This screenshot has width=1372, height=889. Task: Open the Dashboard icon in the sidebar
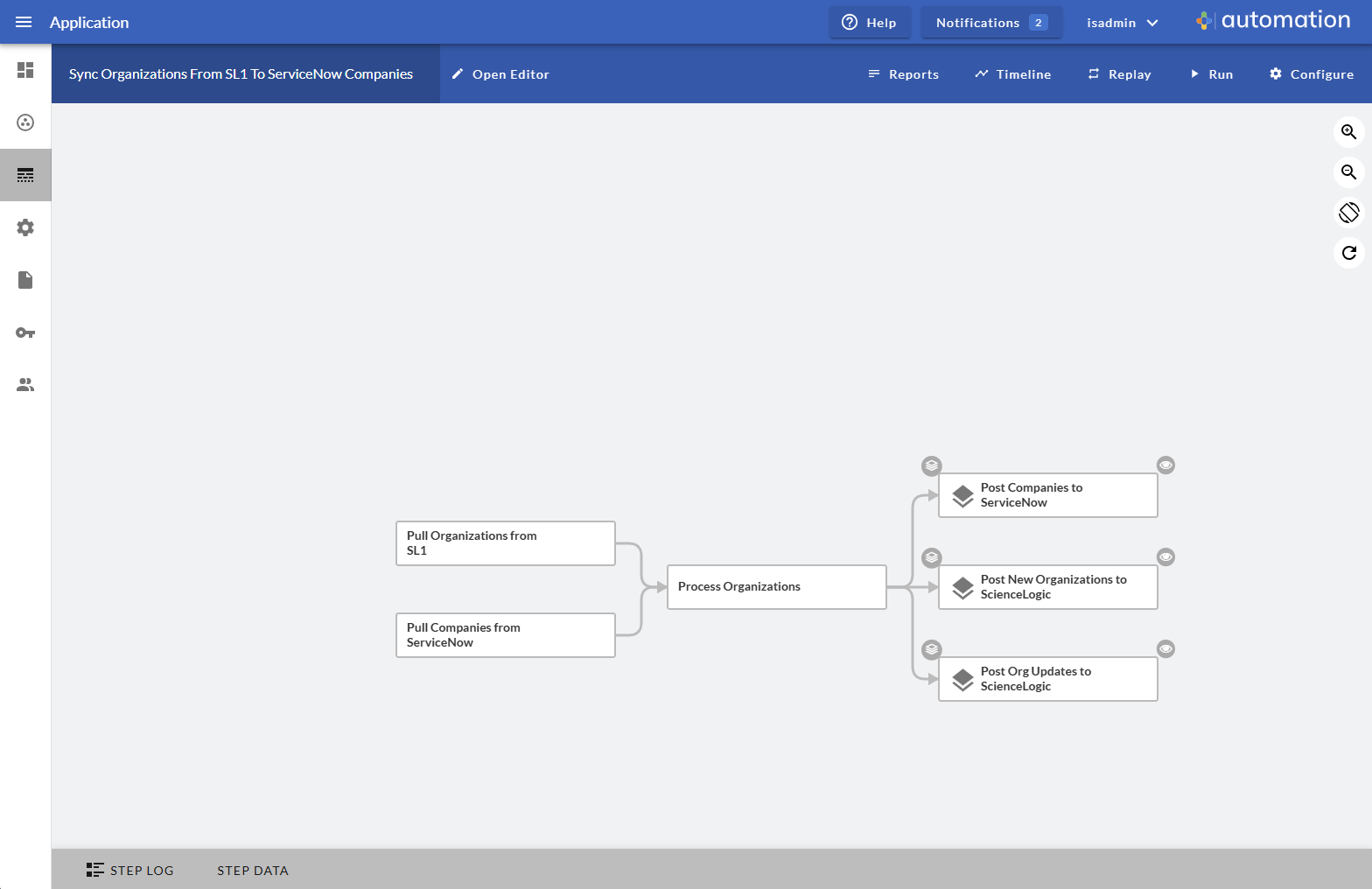pos(25,70)
